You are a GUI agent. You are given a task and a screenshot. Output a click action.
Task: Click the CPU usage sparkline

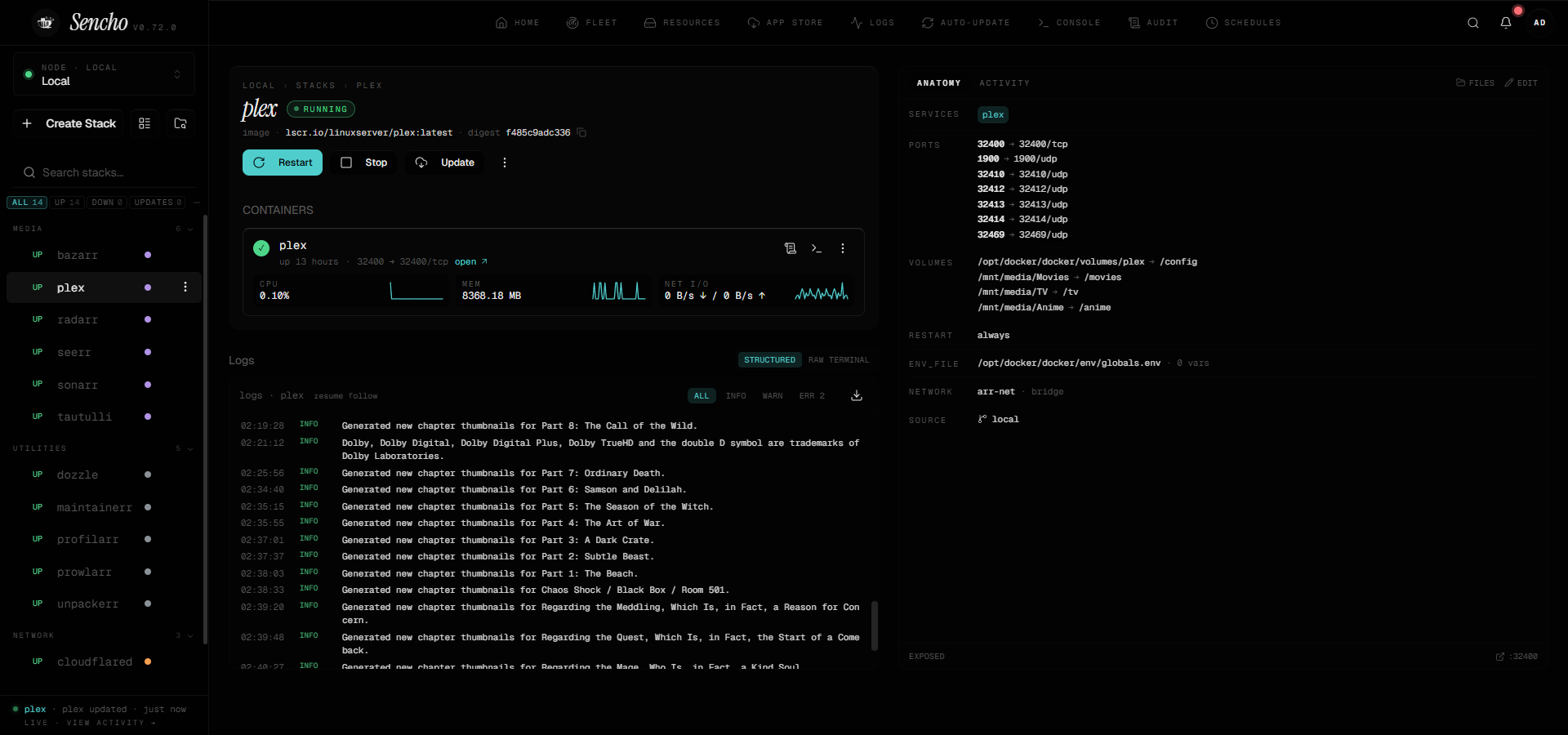pos(416,291)
